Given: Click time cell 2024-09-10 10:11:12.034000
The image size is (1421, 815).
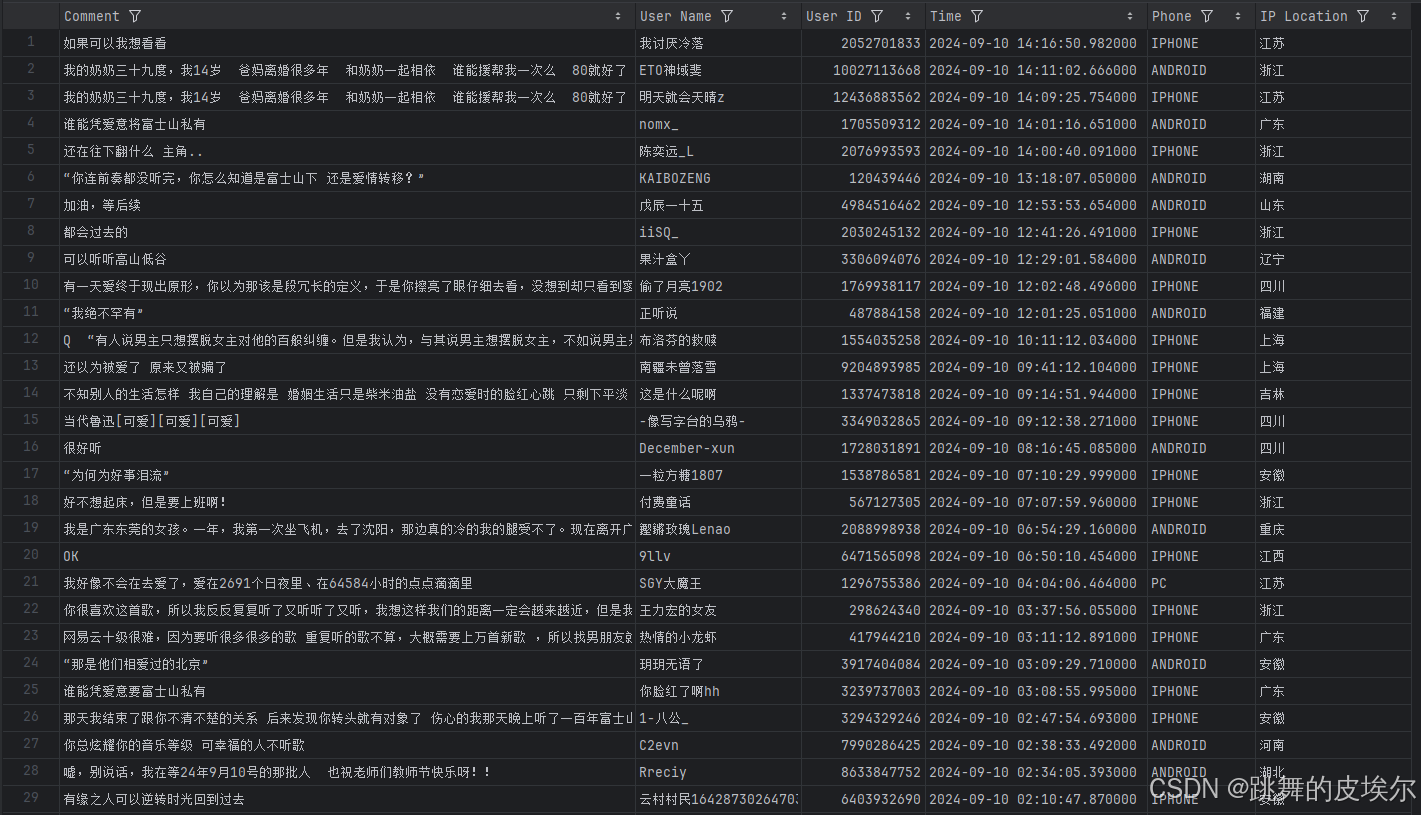Looking at the screenshot, I should click(x=1036, y=340).
